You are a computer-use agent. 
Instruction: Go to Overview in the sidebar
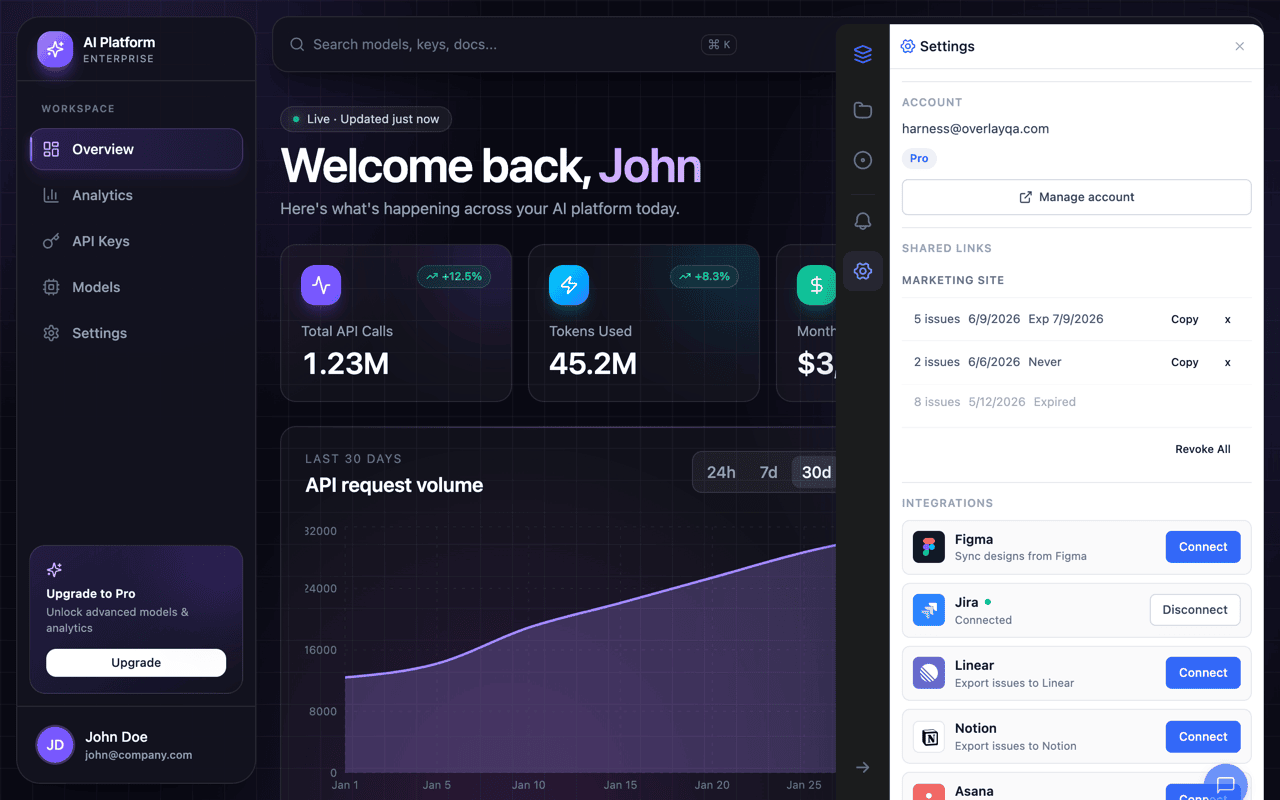click(x=136, y=149)
